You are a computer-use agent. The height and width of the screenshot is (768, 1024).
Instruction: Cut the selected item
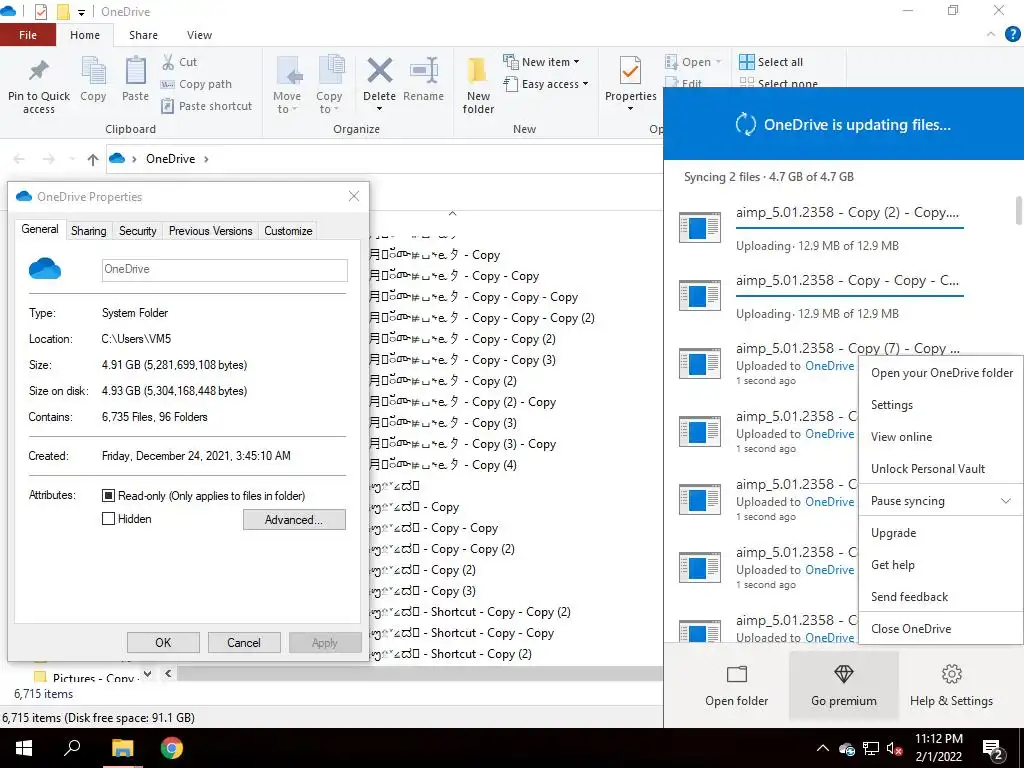click(x=180, y=62)
